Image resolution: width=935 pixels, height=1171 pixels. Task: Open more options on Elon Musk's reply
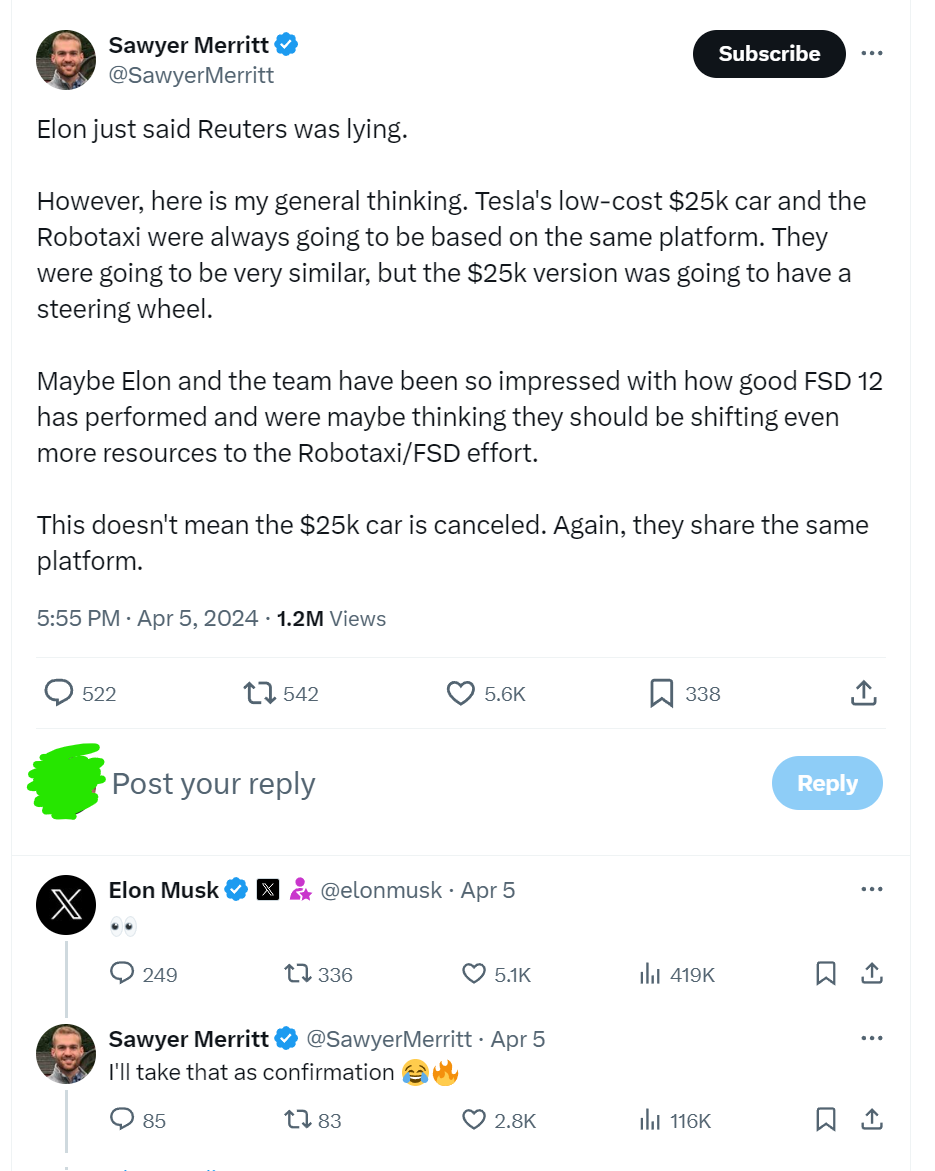(872, 889)
